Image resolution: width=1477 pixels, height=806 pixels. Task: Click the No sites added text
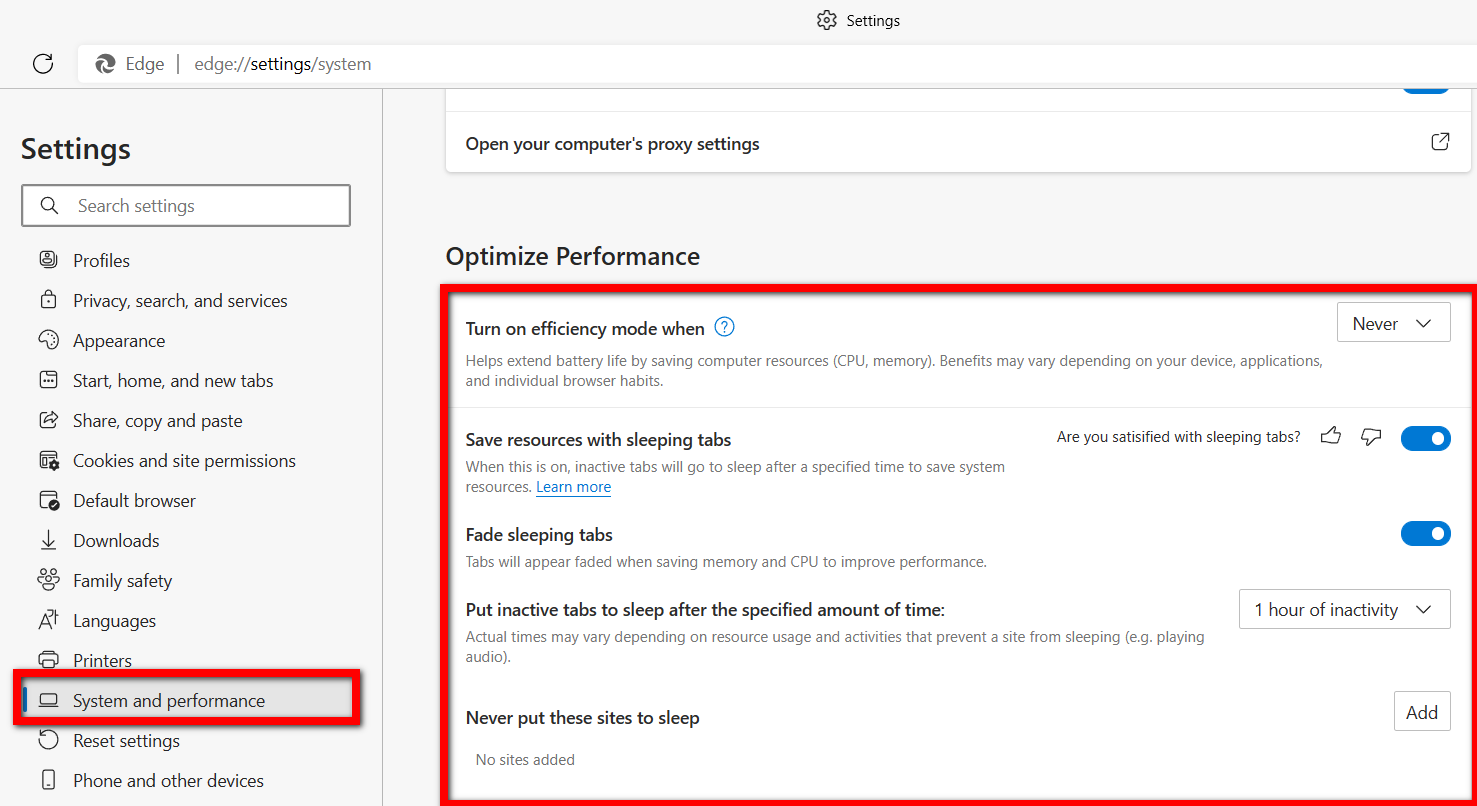525,759
